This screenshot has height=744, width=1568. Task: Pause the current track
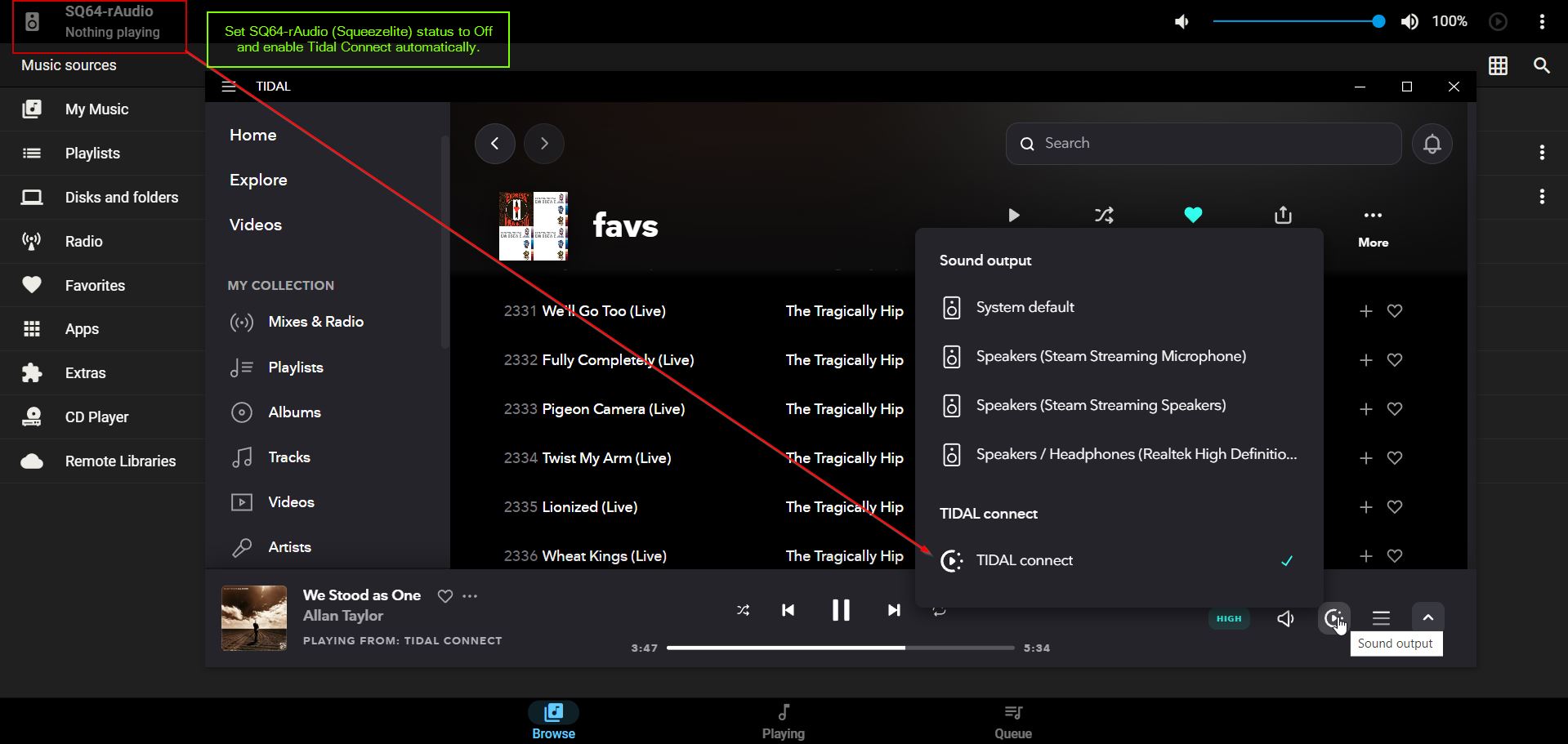tap(841, 610)
